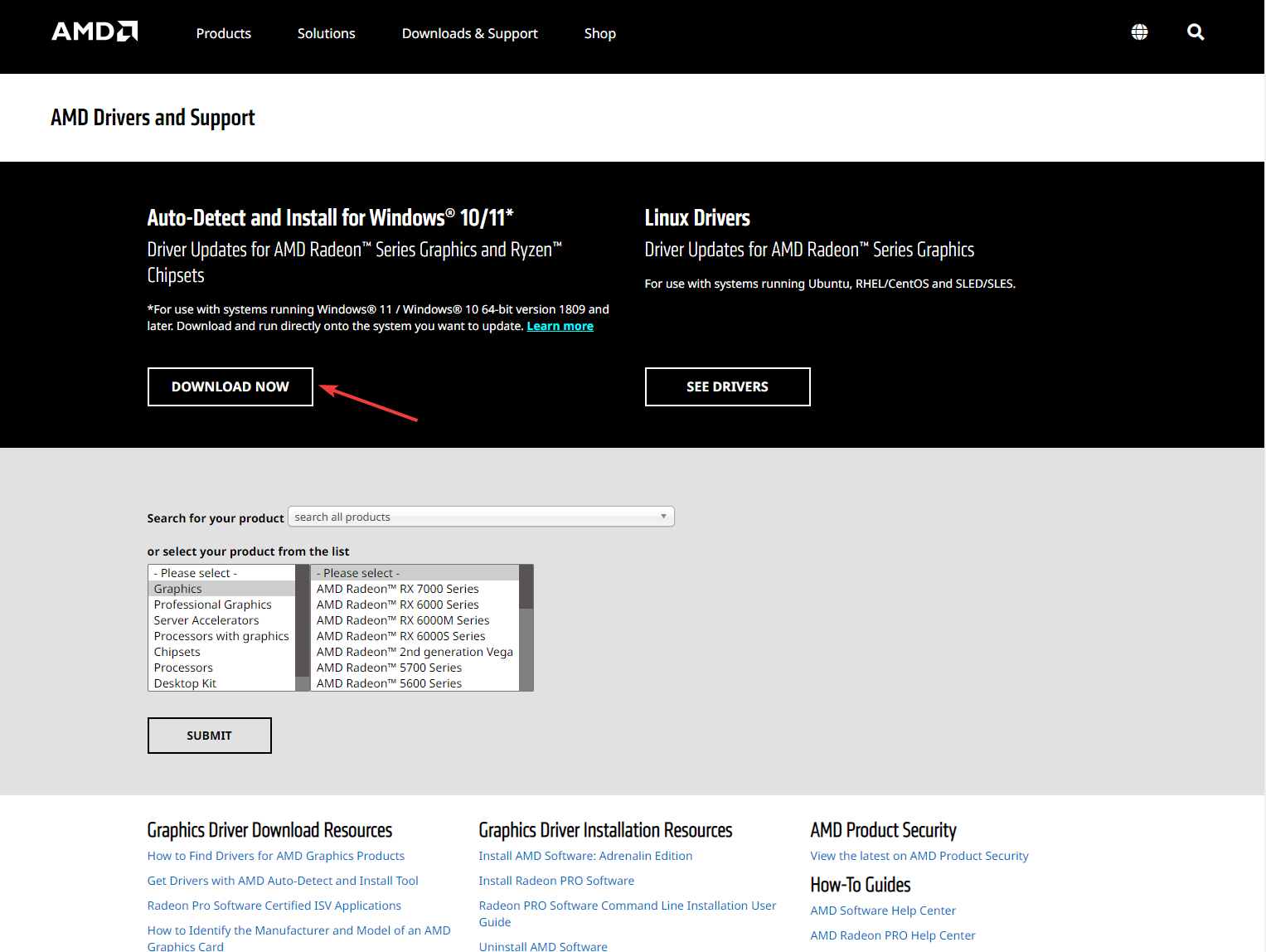
Task: Select Server Accelerators in the category list
Action: pyautogui.click(x=221, y=620)
